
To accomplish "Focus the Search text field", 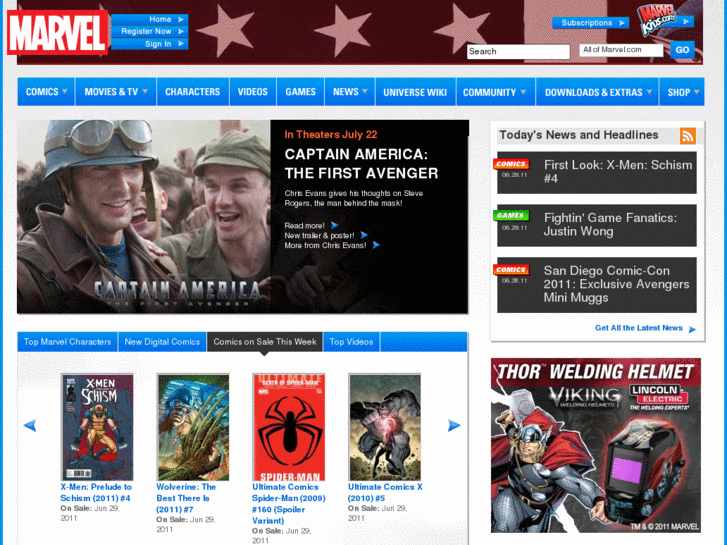I will pyautogui.click(x=518, y=51).
